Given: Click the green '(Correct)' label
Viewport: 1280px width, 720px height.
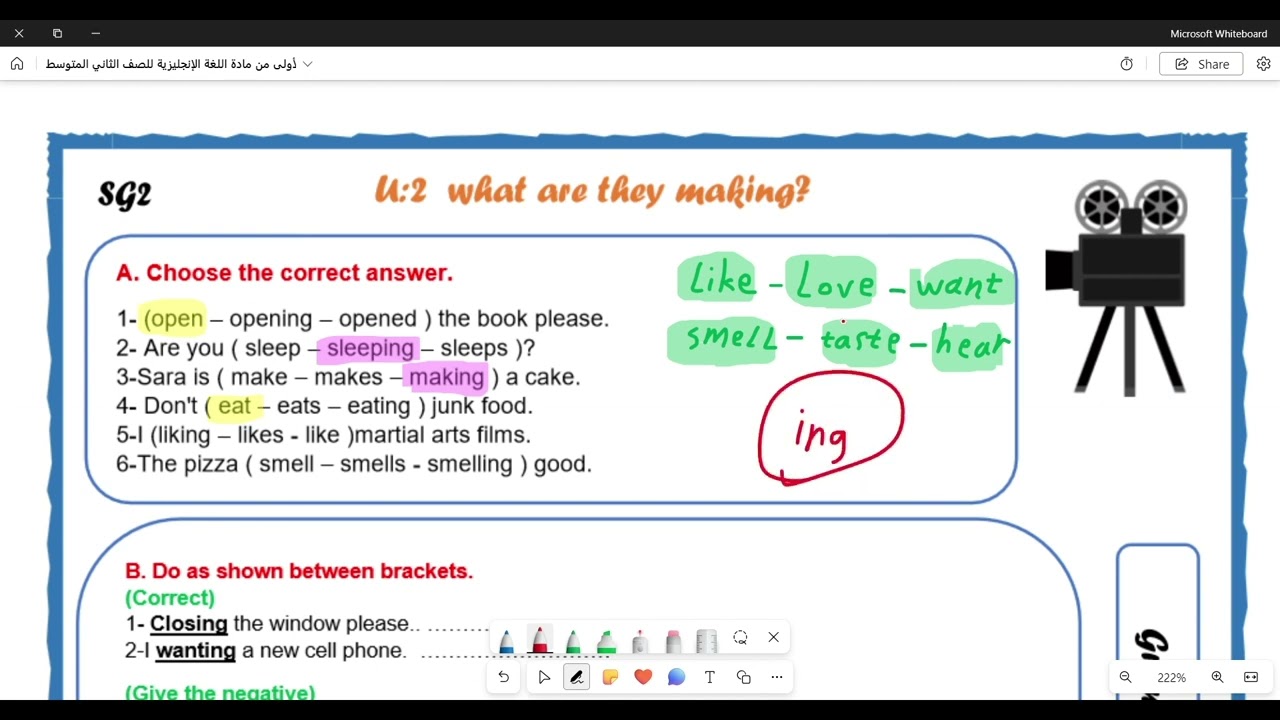Looking at the screenshot, I should point(170,598).
